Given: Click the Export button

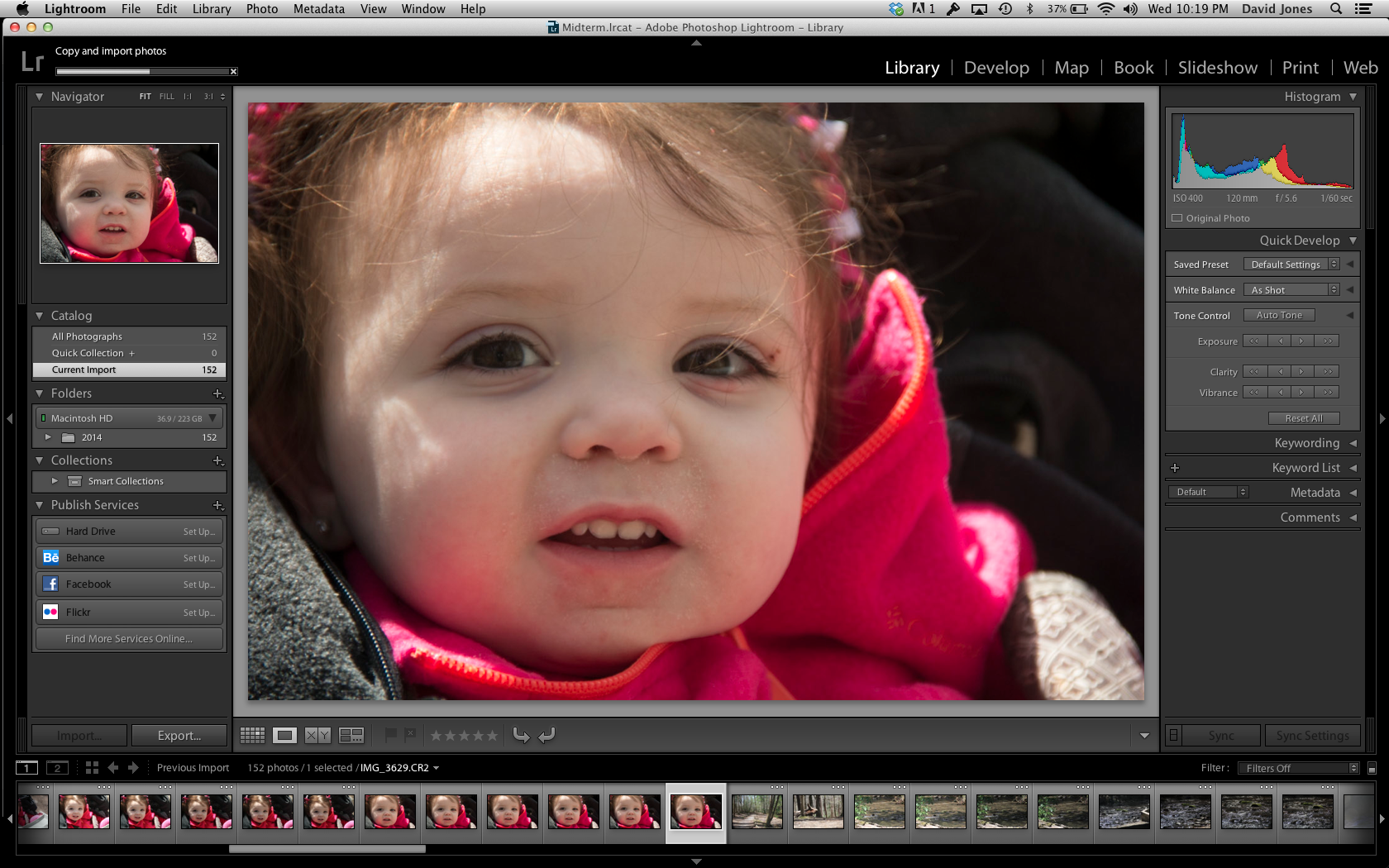Looking at the screenshot, I should 179,735.
